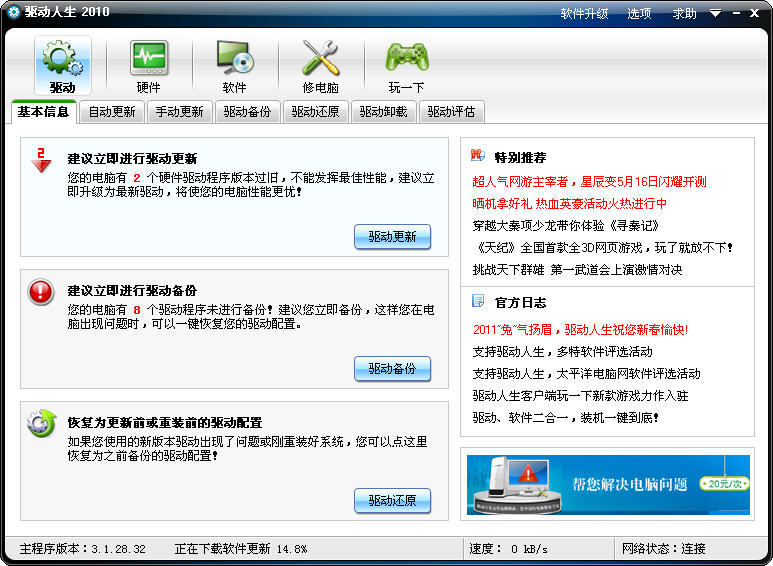Screen dimensions: 773x566
Task: Click the red download arrow update icon
Action: (x=41, y=160)
